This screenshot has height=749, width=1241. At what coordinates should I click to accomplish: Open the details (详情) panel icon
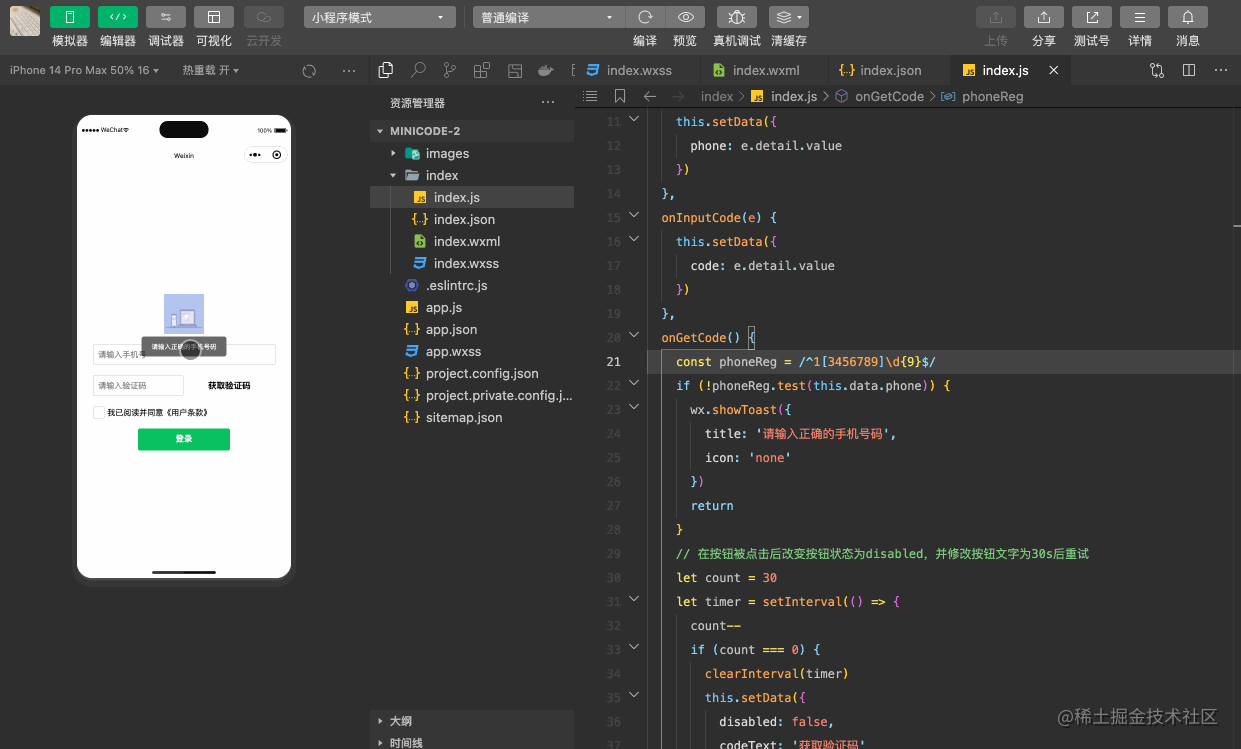pyautogui.click(x=1140, y=18)
